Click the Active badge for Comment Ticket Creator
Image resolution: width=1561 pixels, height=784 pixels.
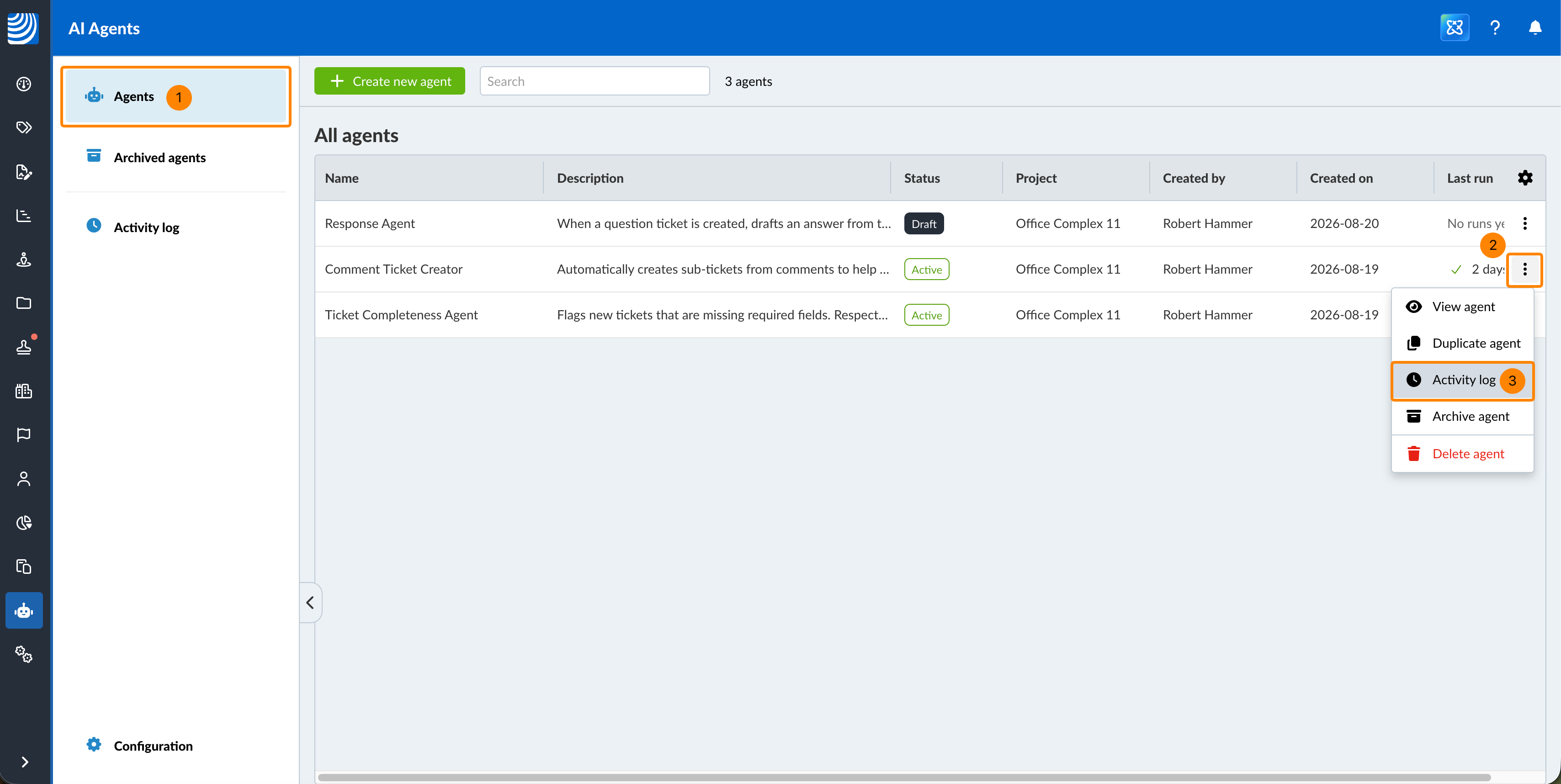click(x=927, y=270)
